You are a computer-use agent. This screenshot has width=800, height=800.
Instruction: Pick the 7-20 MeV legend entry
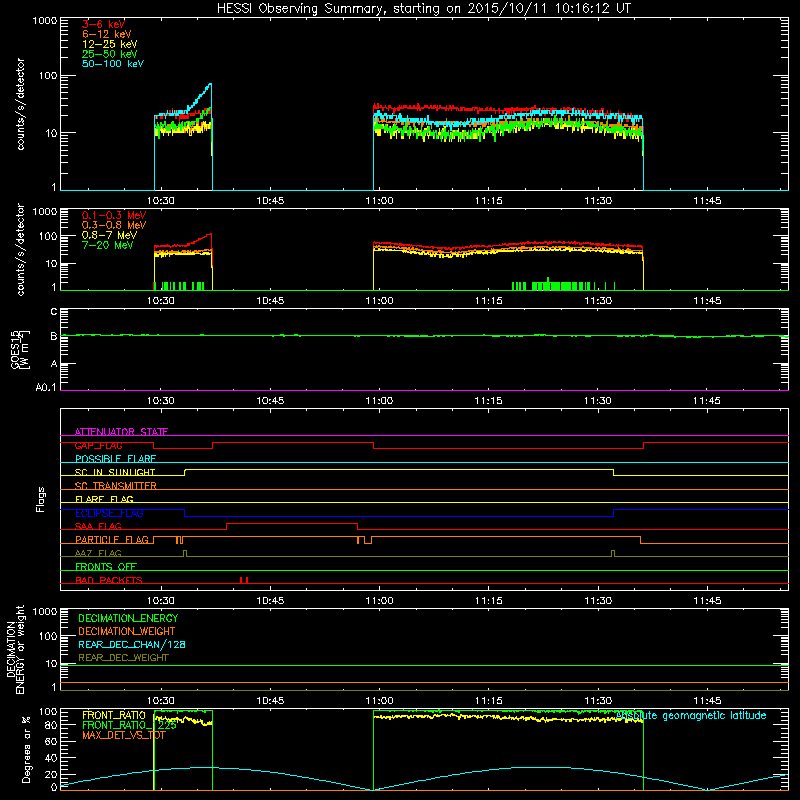pos(108,245)
